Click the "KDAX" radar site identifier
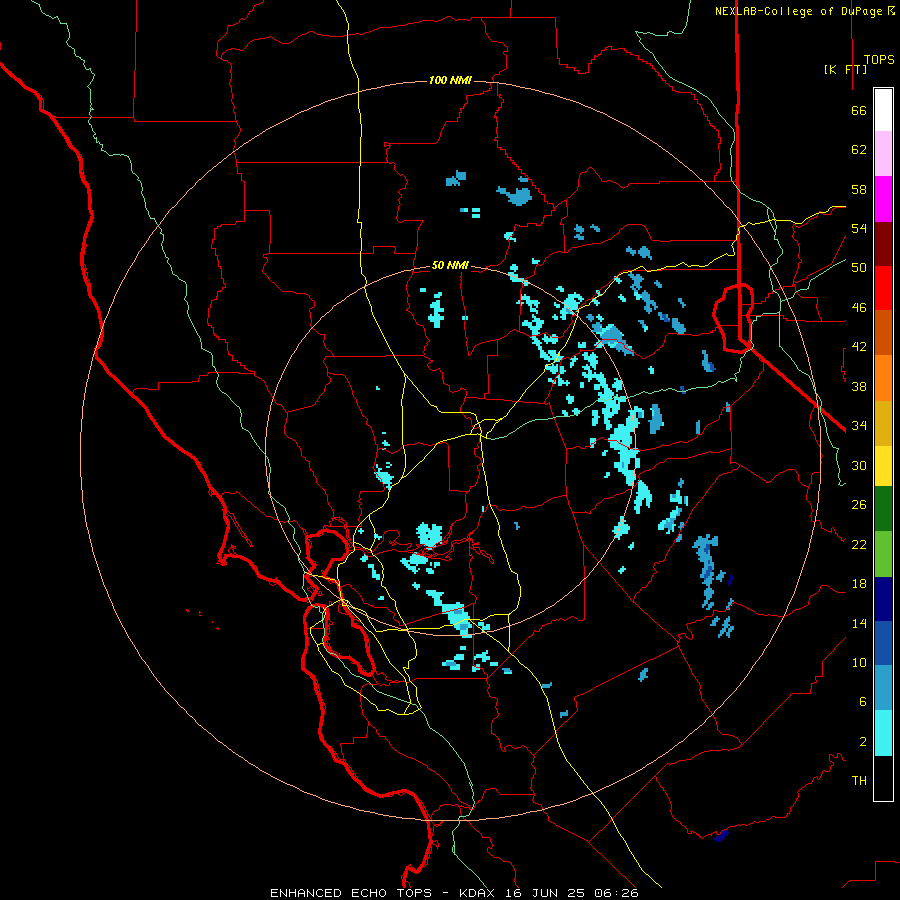 coord(479,893)
